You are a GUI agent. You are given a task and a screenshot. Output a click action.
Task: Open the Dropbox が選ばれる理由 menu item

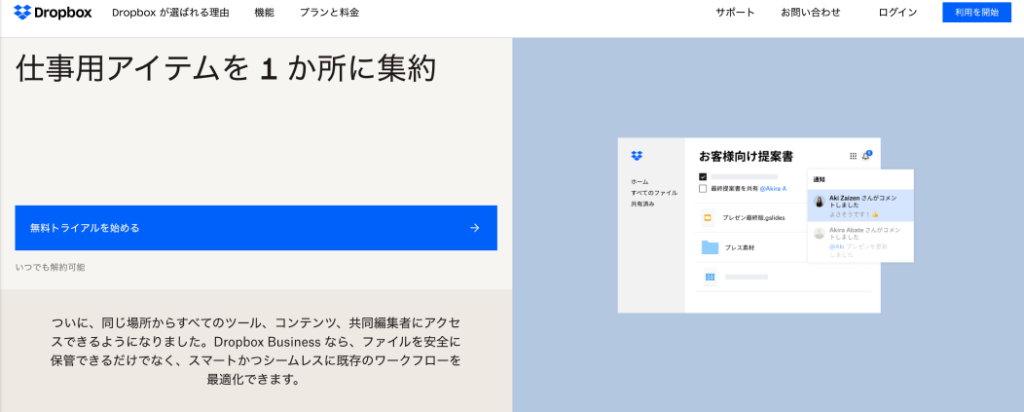tap(170, 12)
